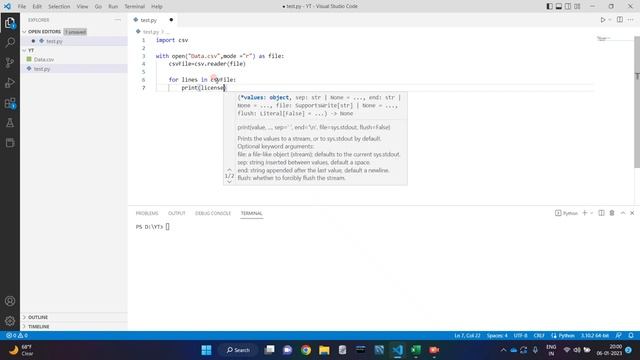Open File Explorer from taskbar
The image size is (640, 360).
click(x=324, y=350)
